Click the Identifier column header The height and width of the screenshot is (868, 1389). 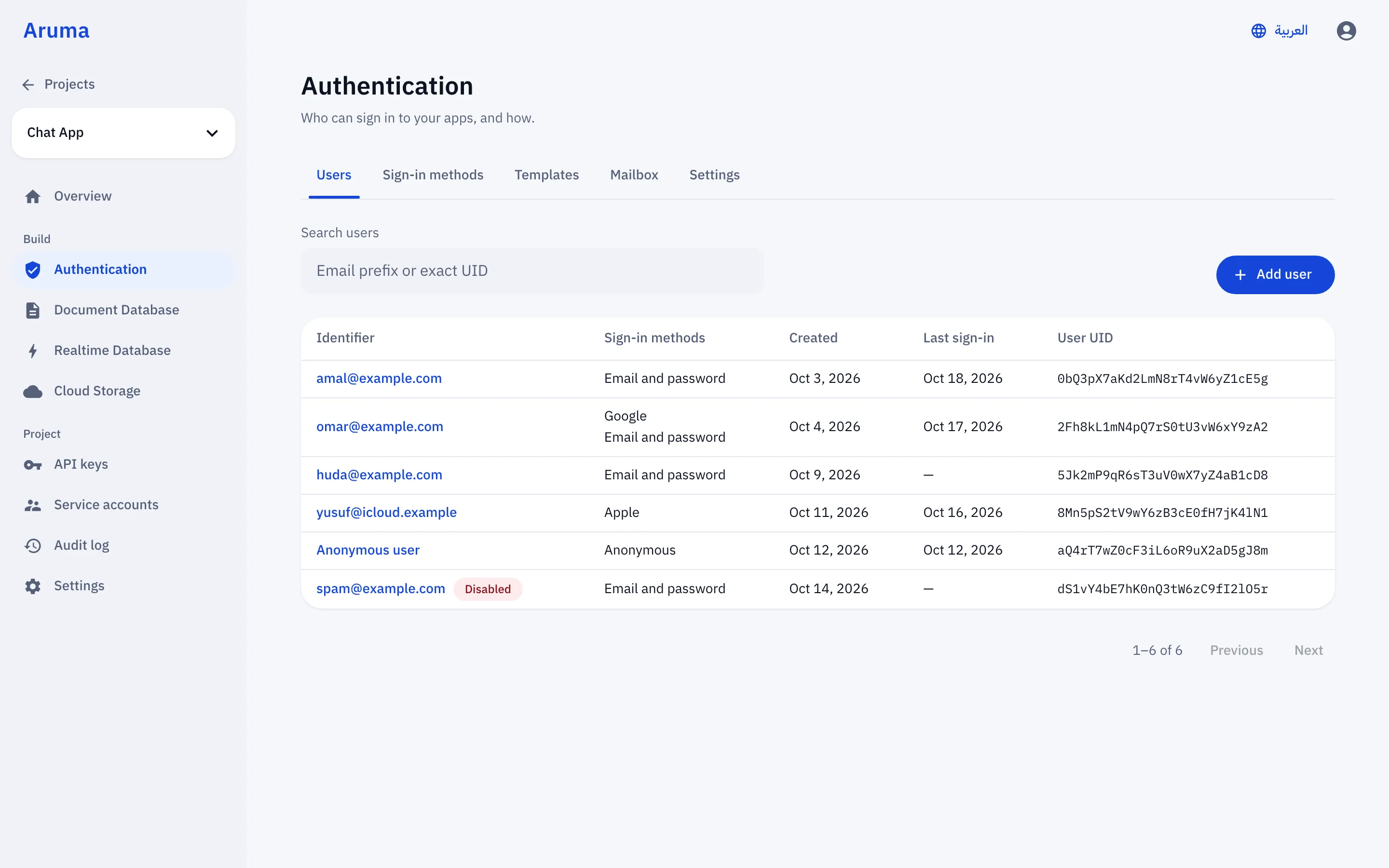(345, 338)
